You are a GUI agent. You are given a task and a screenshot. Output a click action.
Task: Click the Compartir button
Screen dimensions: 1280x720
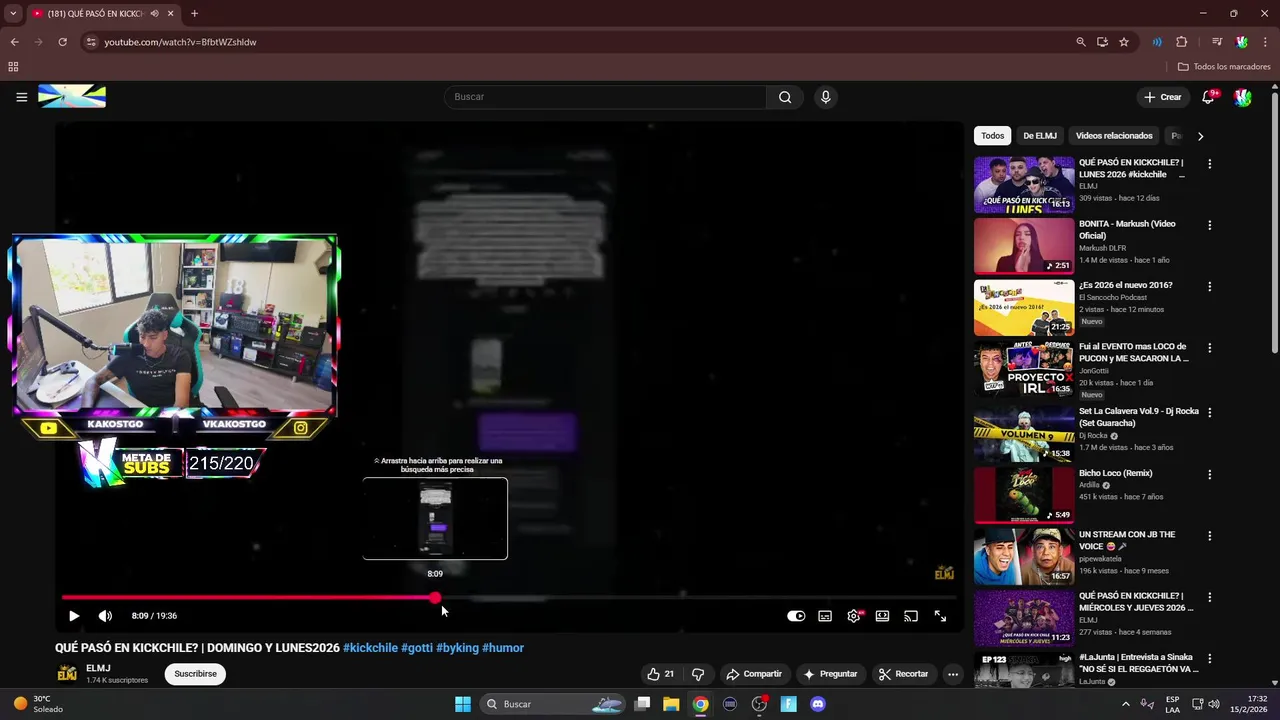coord(754,674)
